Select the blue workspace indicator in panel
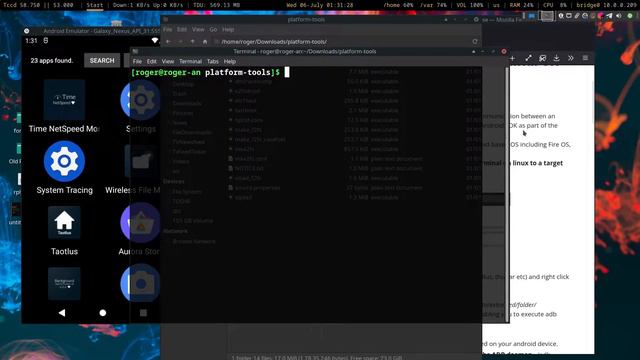640x360 pixels. (x=531, y=16)
